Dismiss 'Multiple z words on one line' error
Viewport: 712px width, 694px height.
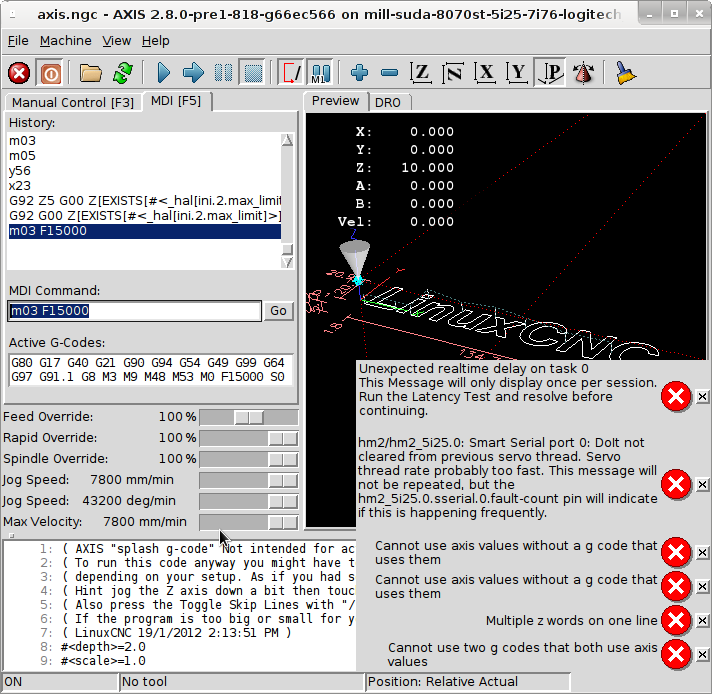click(x=702, y=620)
